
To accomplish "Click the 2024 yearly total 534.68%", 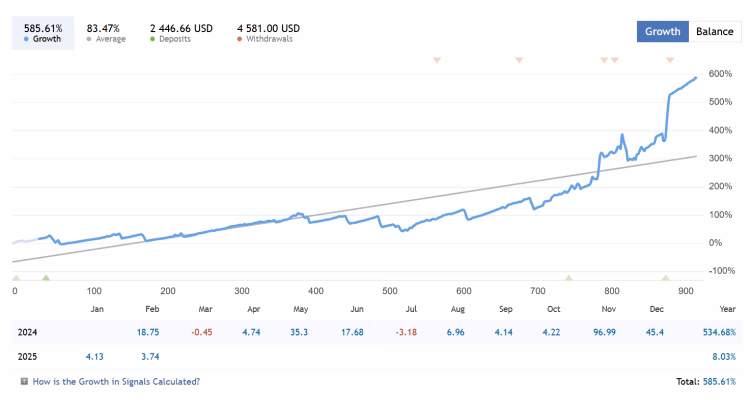I will point(719,333).
